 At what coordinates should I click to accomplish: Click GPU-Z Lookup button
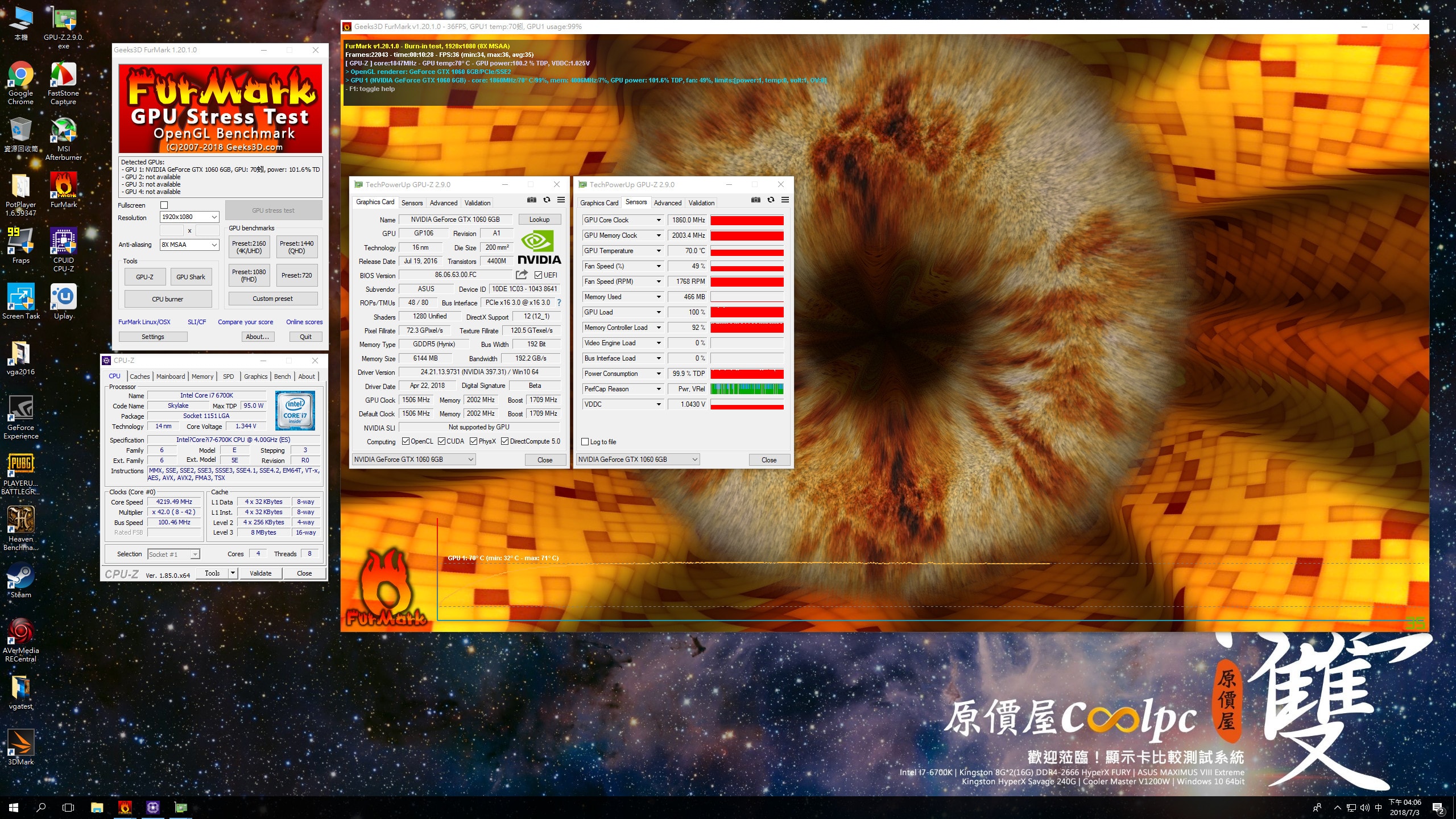coord(539,220)
